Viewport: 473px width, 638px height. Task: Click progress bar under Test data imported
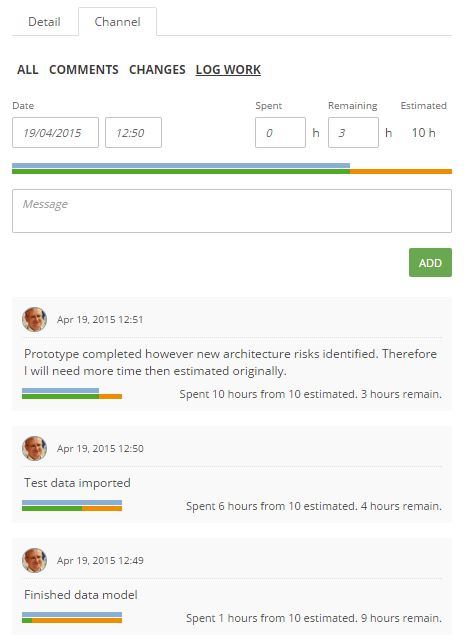point(72,505)
